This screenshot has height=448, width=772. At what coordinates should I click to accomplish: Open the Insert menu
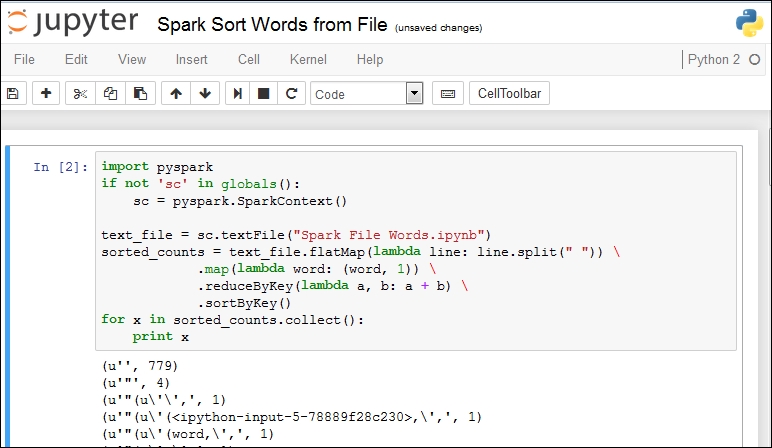pyautogui.click(x=192, y=60)
